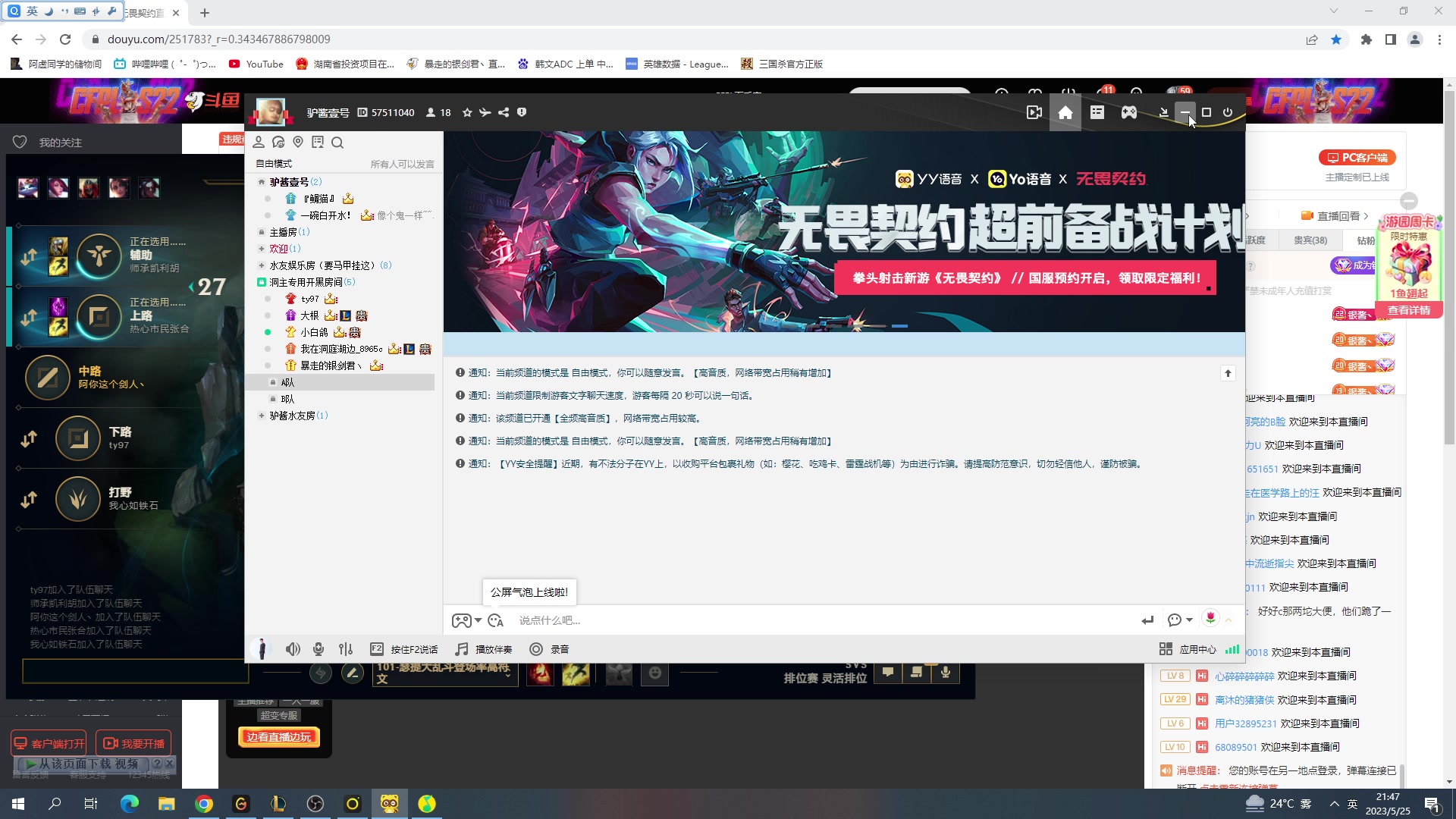This screenshot has height=819, width=1456.
Task: Play accompaniment via the 播放伴奏 icon
Action: pos(461,649)
